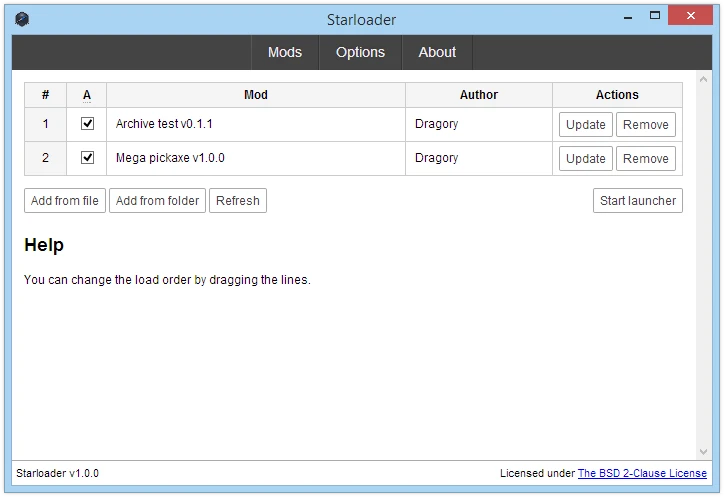
Task: Update the Mega pickaxe mod
Action: 585,159
